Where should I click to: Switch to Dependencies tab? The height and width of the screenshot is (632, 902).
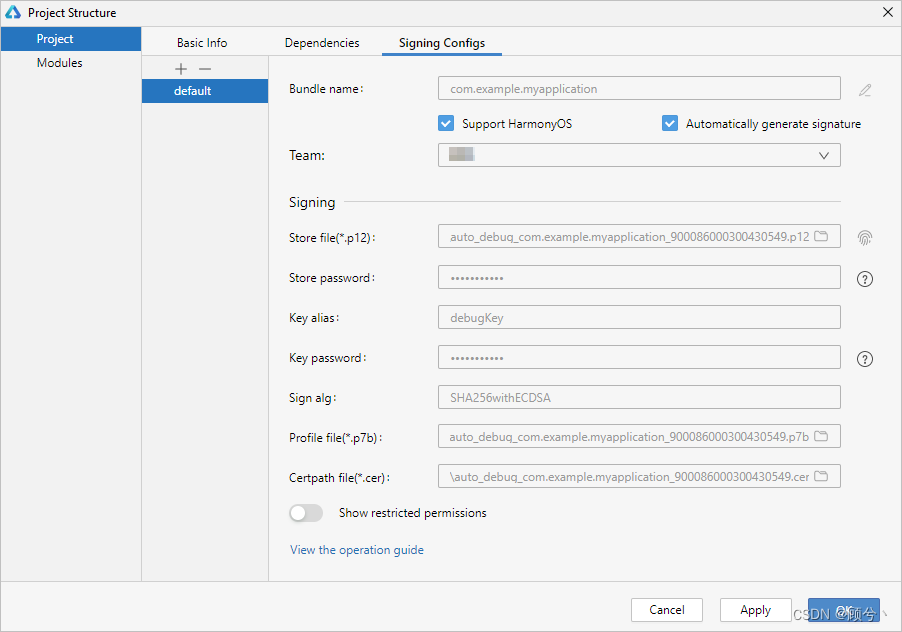tap(322, 43)
